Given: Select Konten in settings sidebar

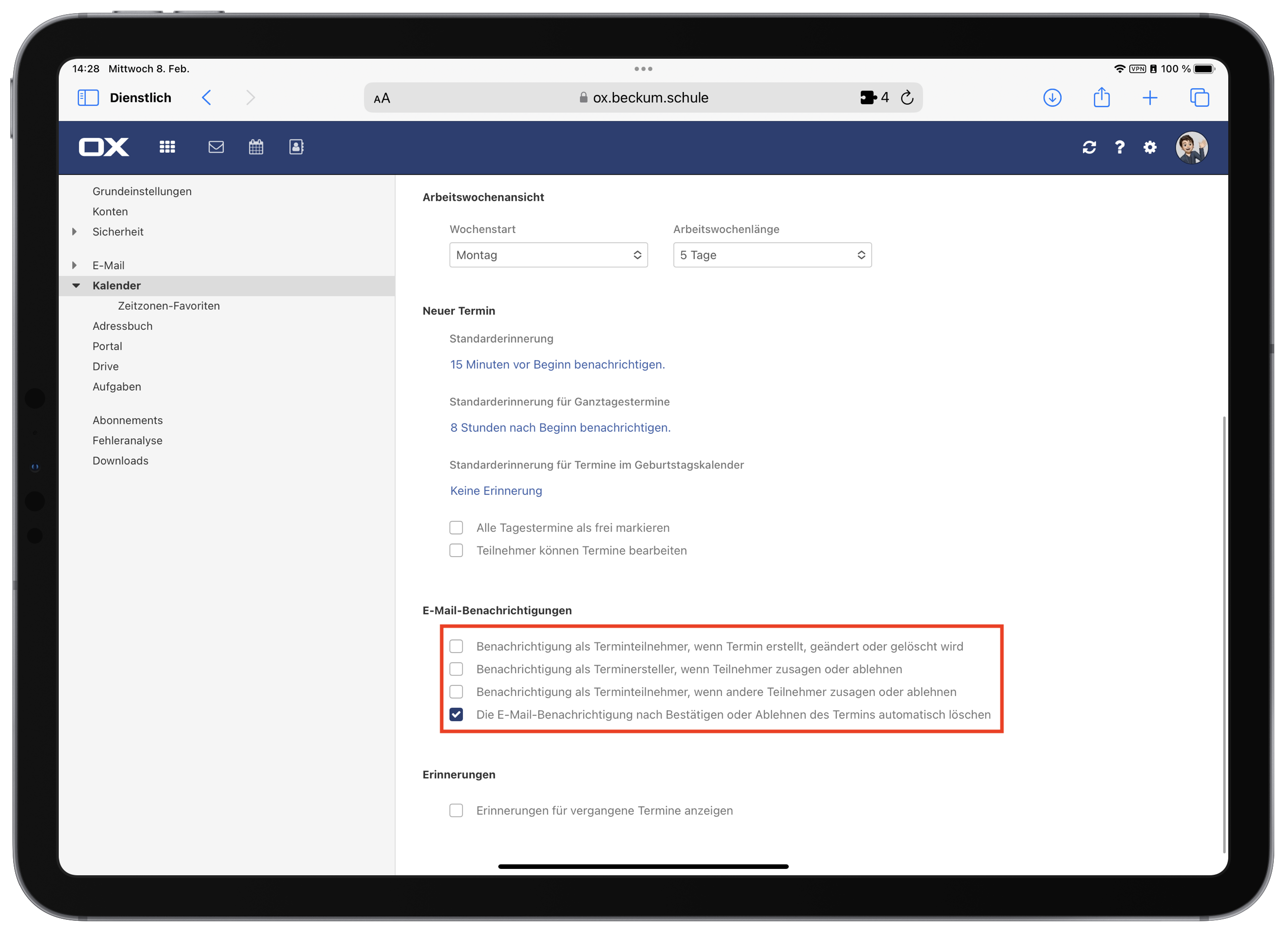Looking at the screenshot, I should pyautogui.click(x=110, y=211).
